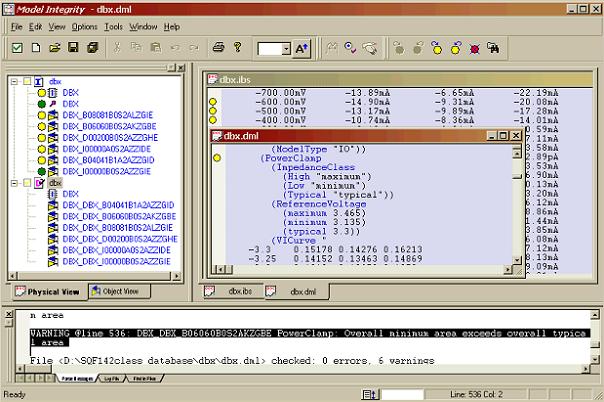Select DBX_DBX_D00200B0S2AZZGHE in the tree
Viewport: 604px width, 402px height.
pos(120,239)
